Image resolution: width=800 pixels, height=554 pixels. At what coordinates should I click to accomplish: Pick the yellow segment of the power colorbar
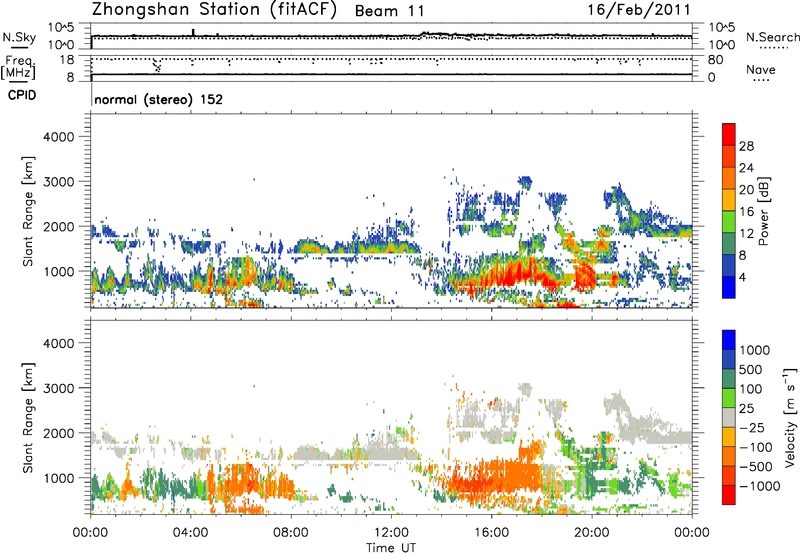click(x=729, y=200)
